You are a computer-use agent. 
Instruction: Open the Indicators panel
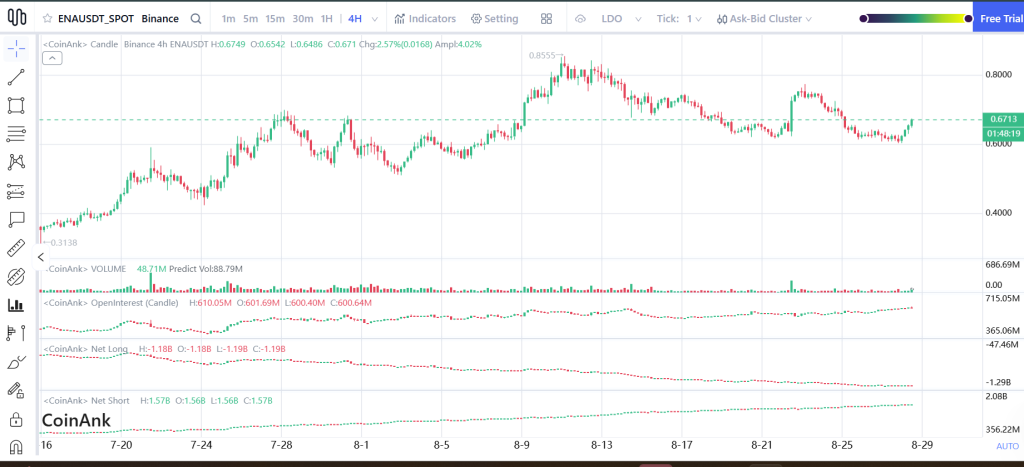pos(425,18)
